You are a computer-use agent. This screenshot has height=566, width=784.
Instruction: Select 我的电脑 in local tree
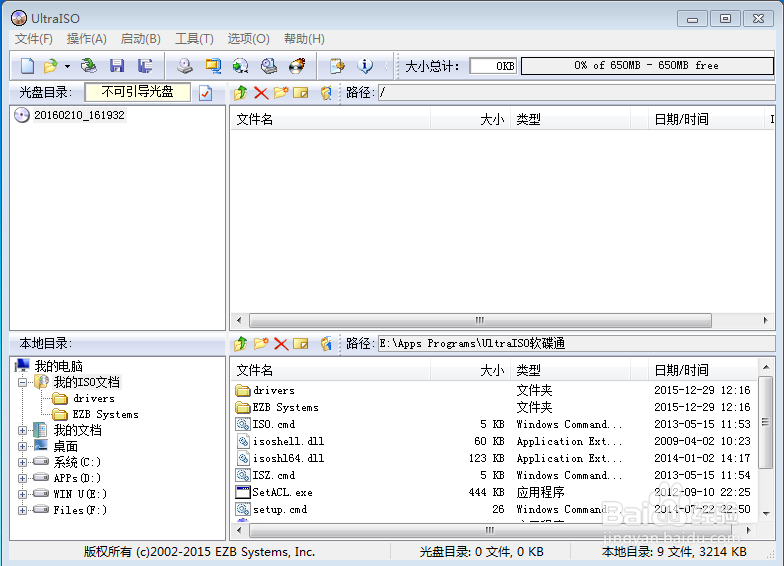click(58, 366)
